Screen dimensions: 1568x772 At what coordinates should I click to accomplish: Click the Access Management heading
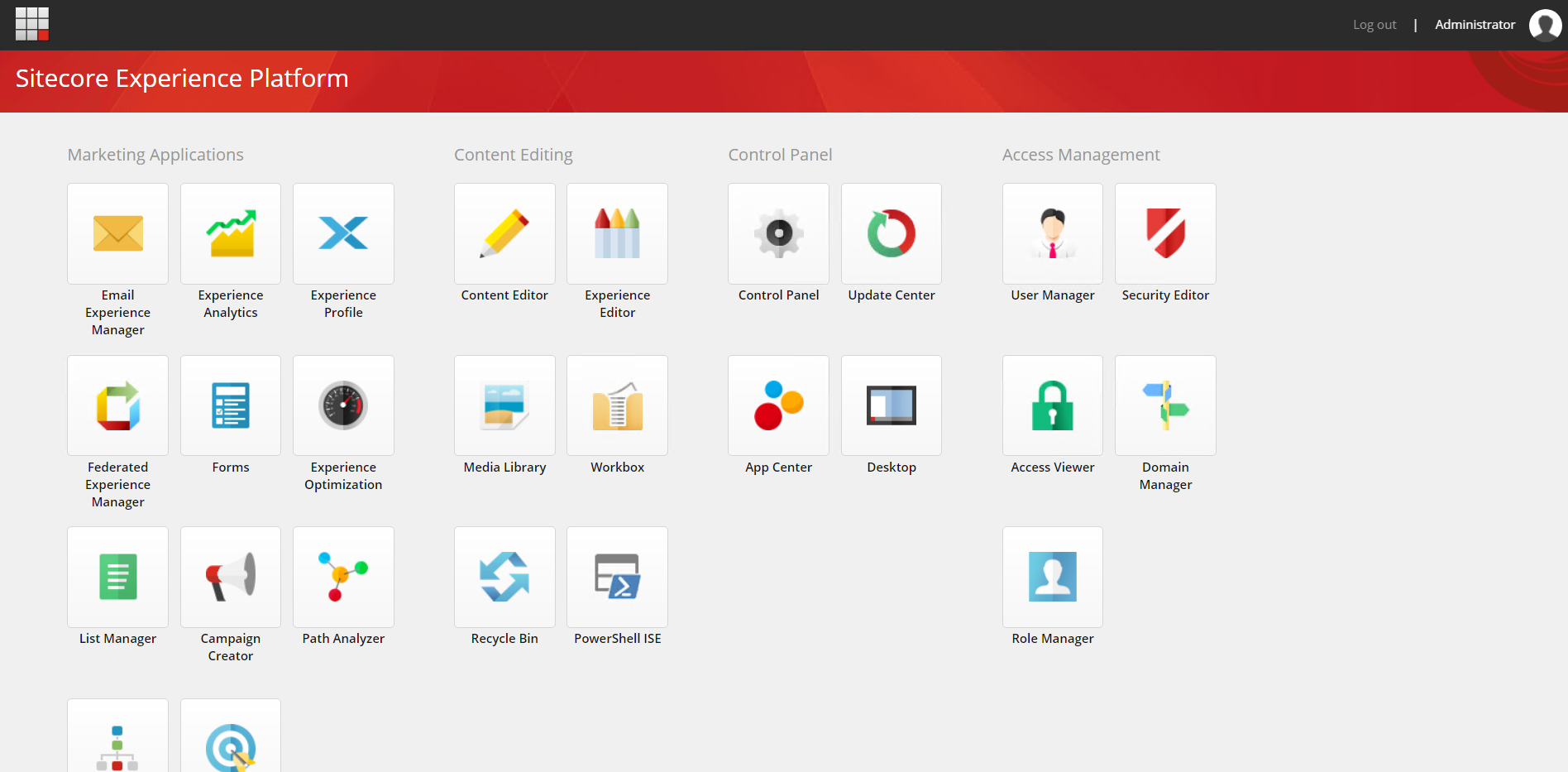[x=1081, y=155]
